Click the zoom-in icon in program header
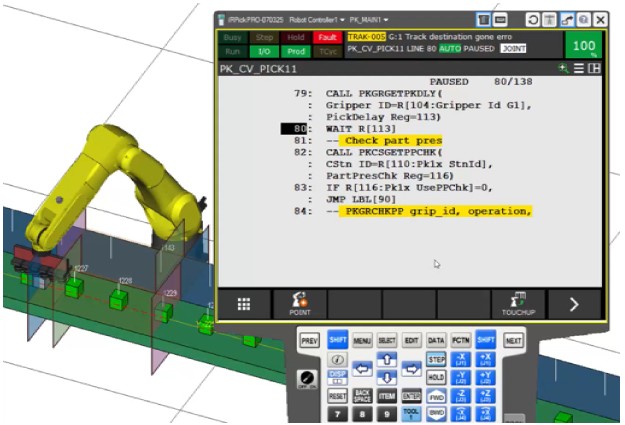The width and height of the screenshot is (625, 425). click(x=565, y=68)
